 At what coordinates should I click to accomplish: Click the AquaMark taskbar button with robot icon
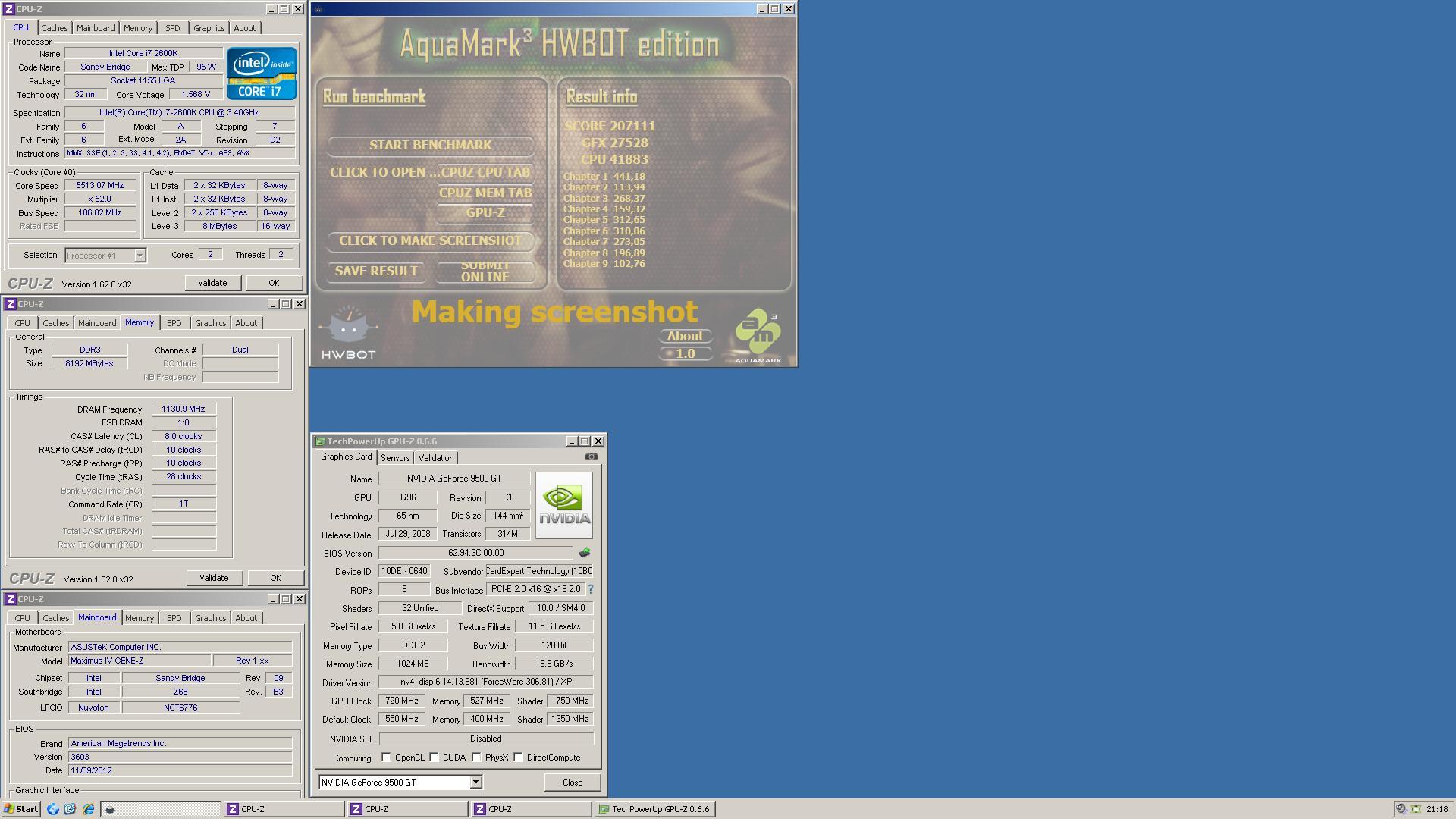(x=160, y=809)
